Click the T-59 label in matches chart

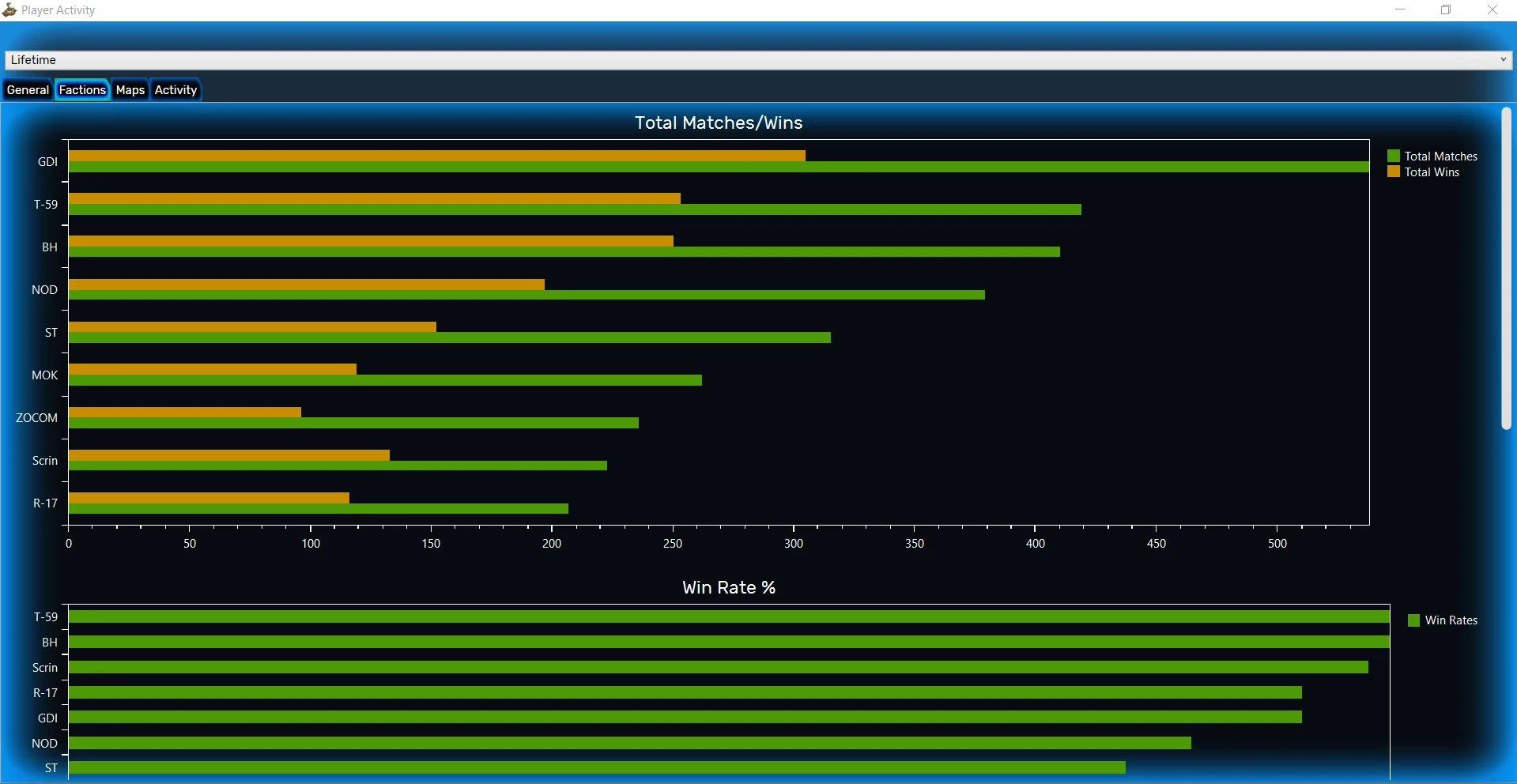pyautogui.click(x=45, y=205)
